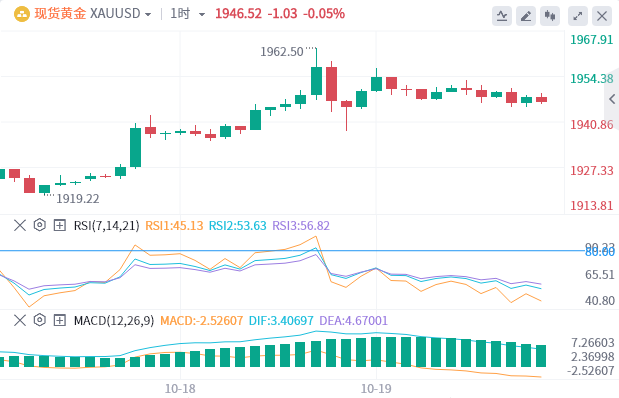Click the gold XAUUSD symbol icon
Viewport: 619px width, 398px height.
22,14
